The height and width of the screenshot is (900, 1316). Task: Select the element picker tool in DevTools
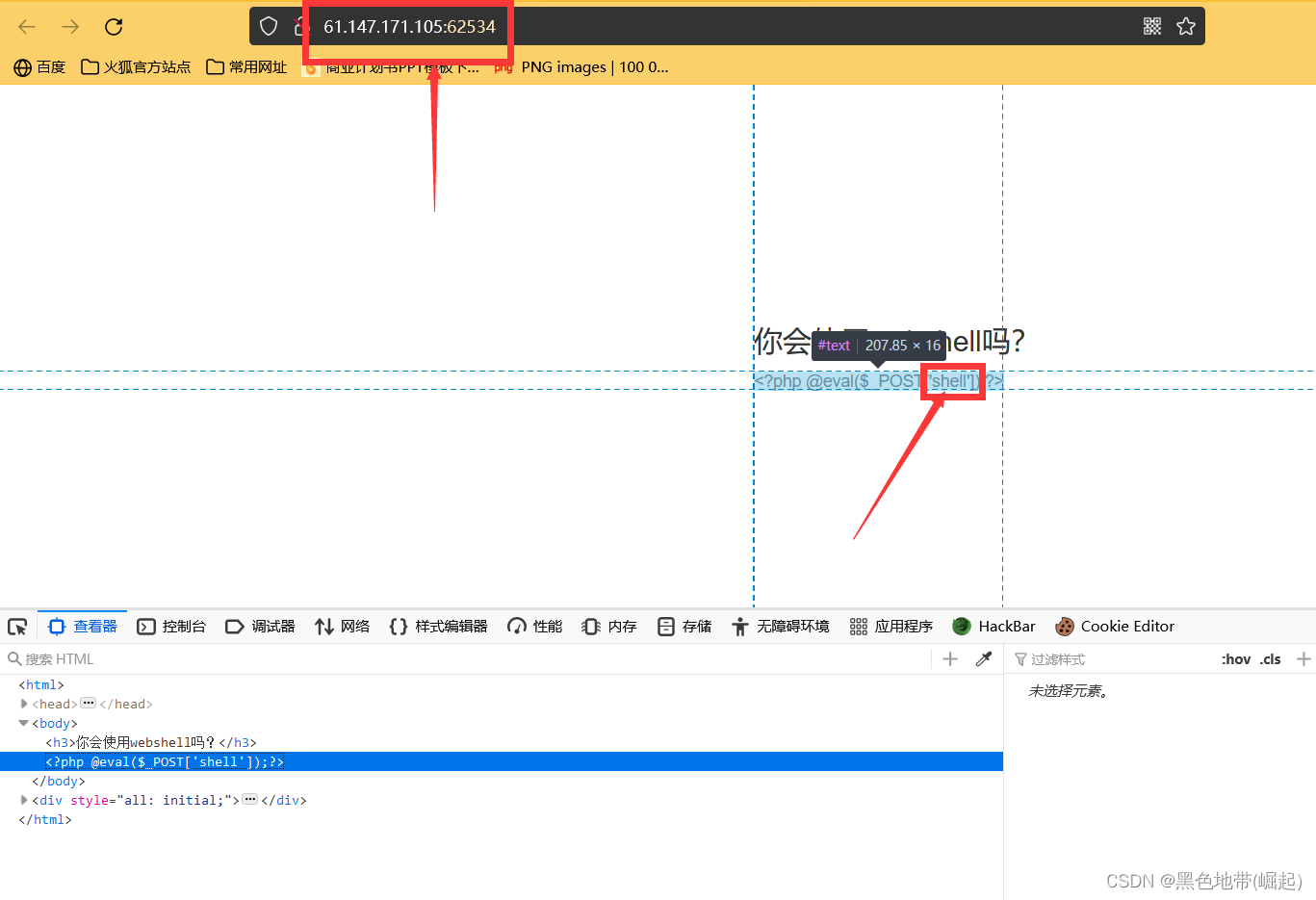point(17,626)
